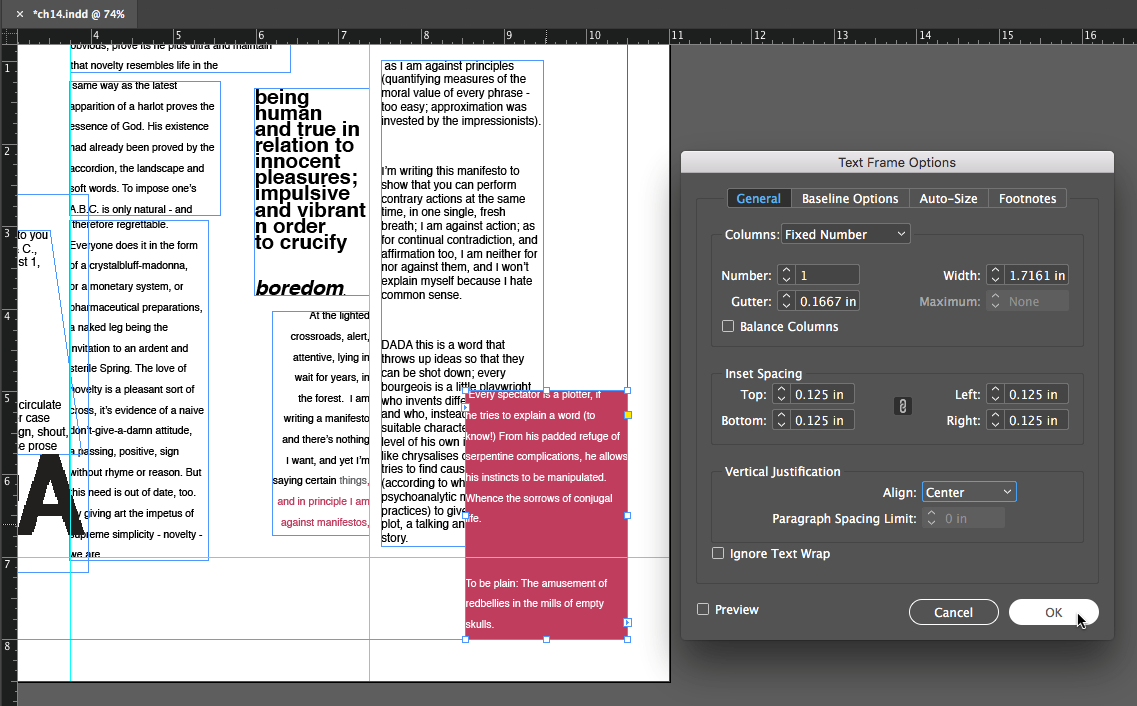Confirm the dialog with OK
This screenshot has height=706, width=1137.
pyautogui.click(x=1053, y=612)
